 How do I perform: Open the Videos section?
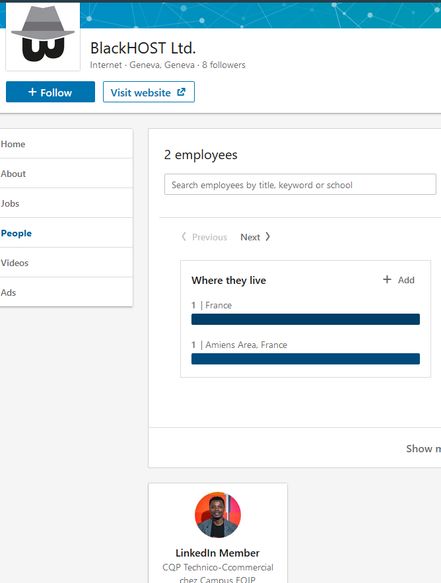tap(66, 263)
